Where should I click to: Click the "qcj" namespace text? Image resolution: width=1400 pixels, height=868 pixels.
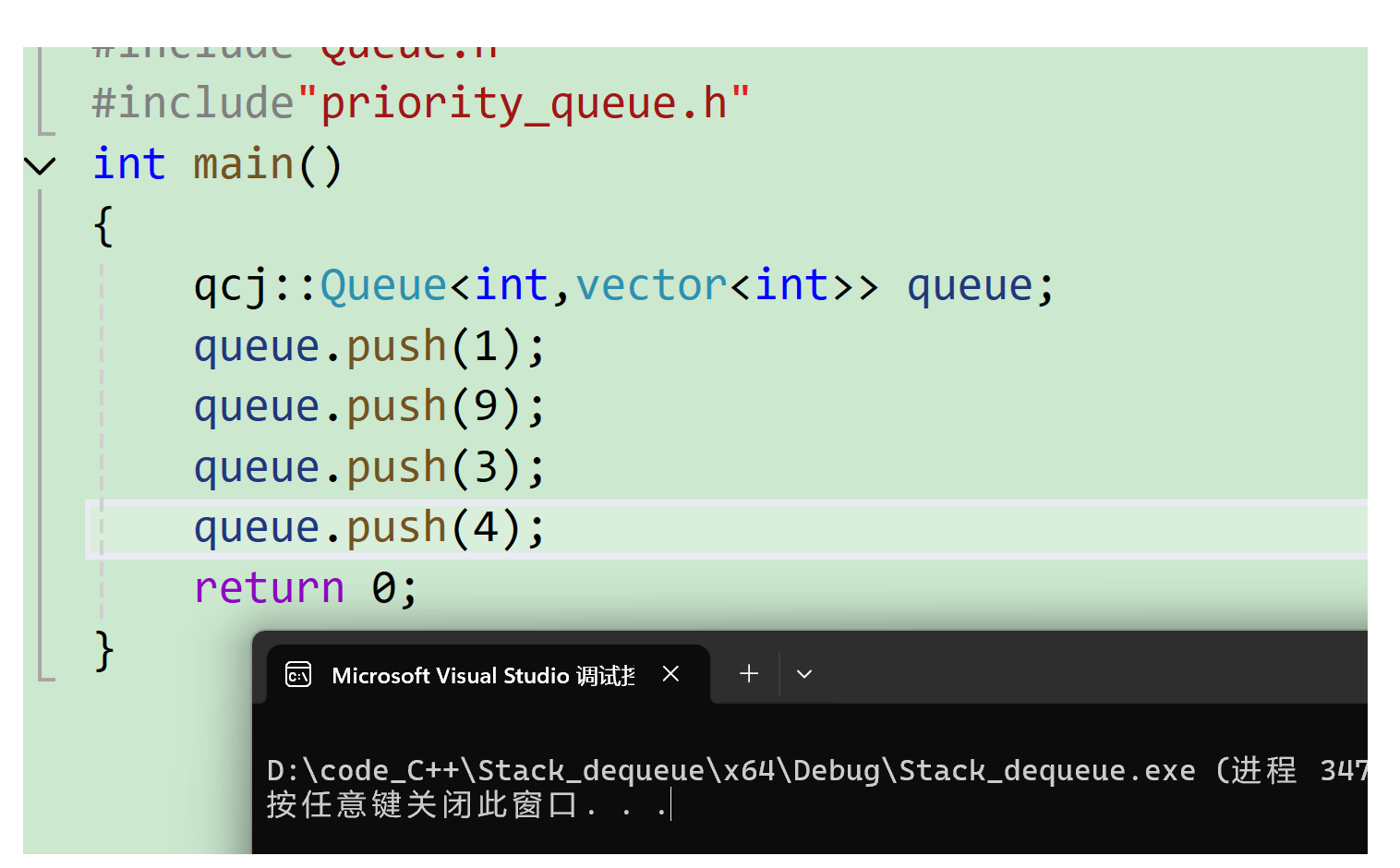pyautogui.click(x=231, y=287)
